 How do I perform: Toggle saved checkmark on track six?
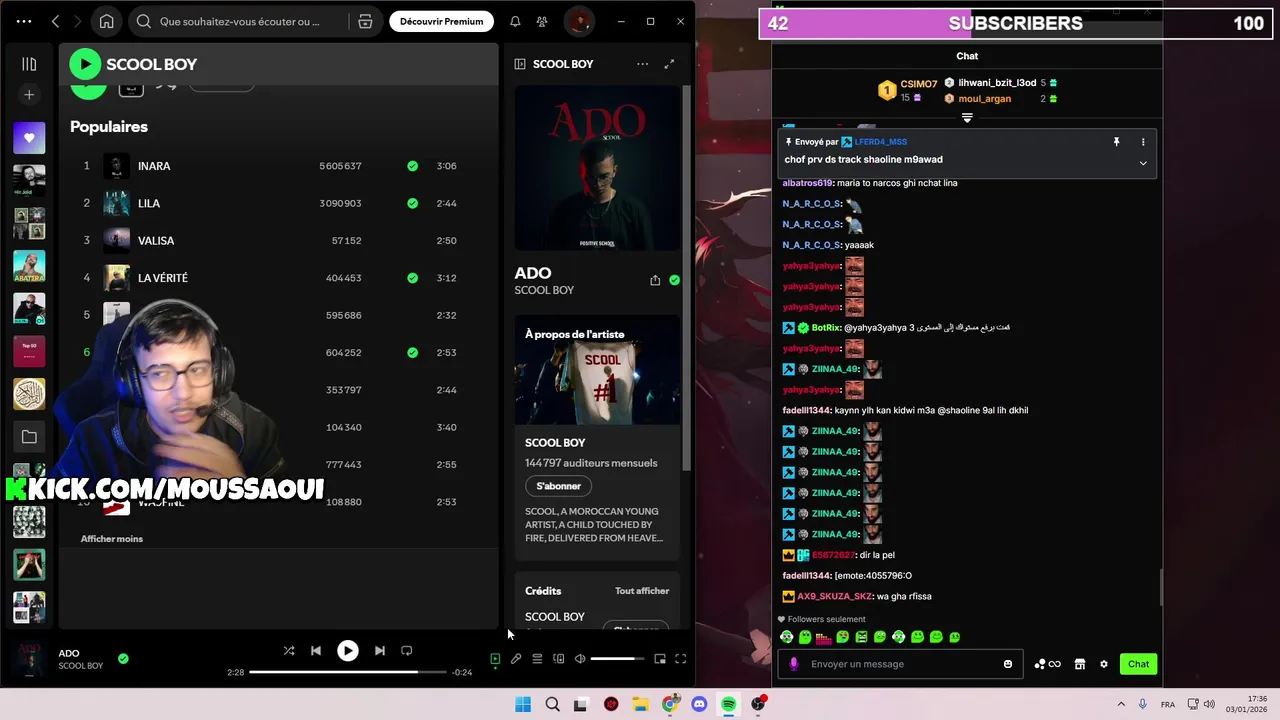(x=412, y=352)
